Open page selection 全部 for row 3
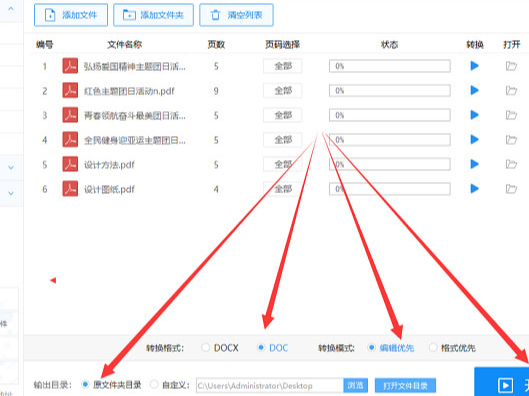The height and width of the screenshot is (396, 529). point(283,115)
